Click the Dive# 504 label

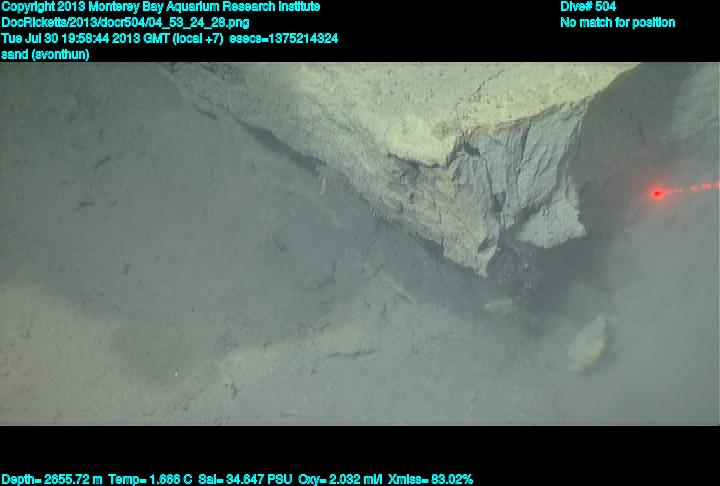(588, 7)
